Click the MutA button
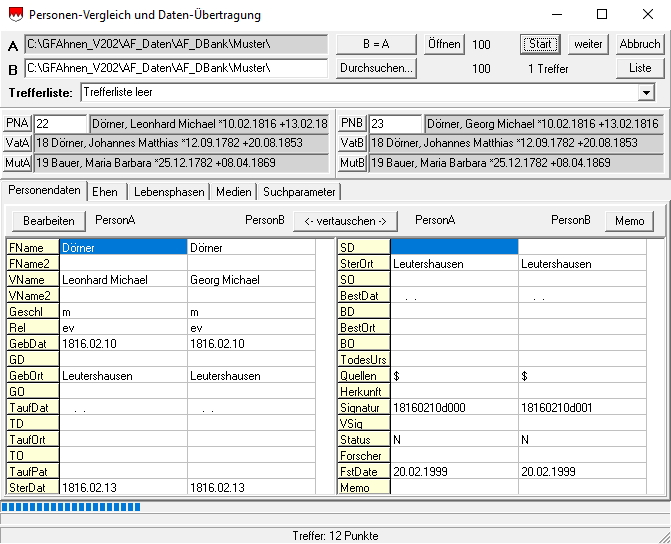This screenshot has height=544, width=671. click(x=17, y=163)
